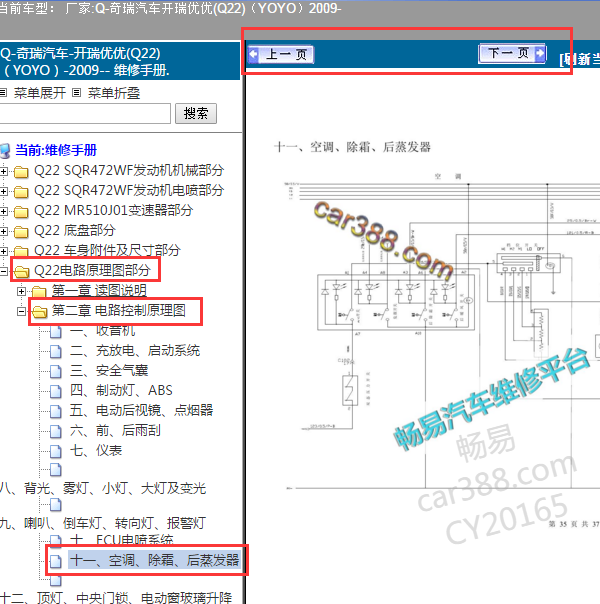Click folder icon of Q22 SQR472WF发动机机械部分
The width and height of the screenshot is (600, 604).
(21, 171)
